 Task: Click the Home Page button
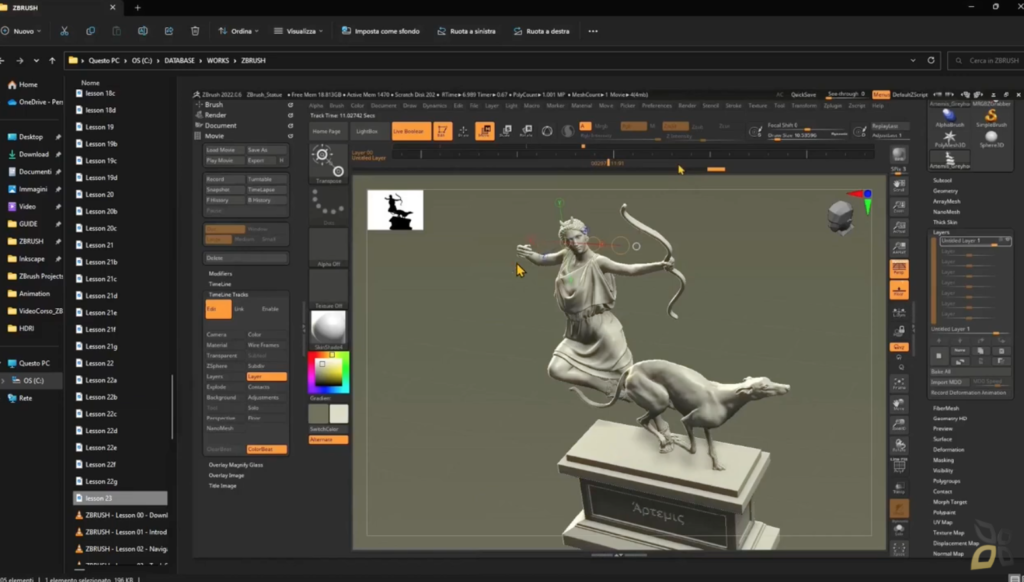click(x=327, y=131)
